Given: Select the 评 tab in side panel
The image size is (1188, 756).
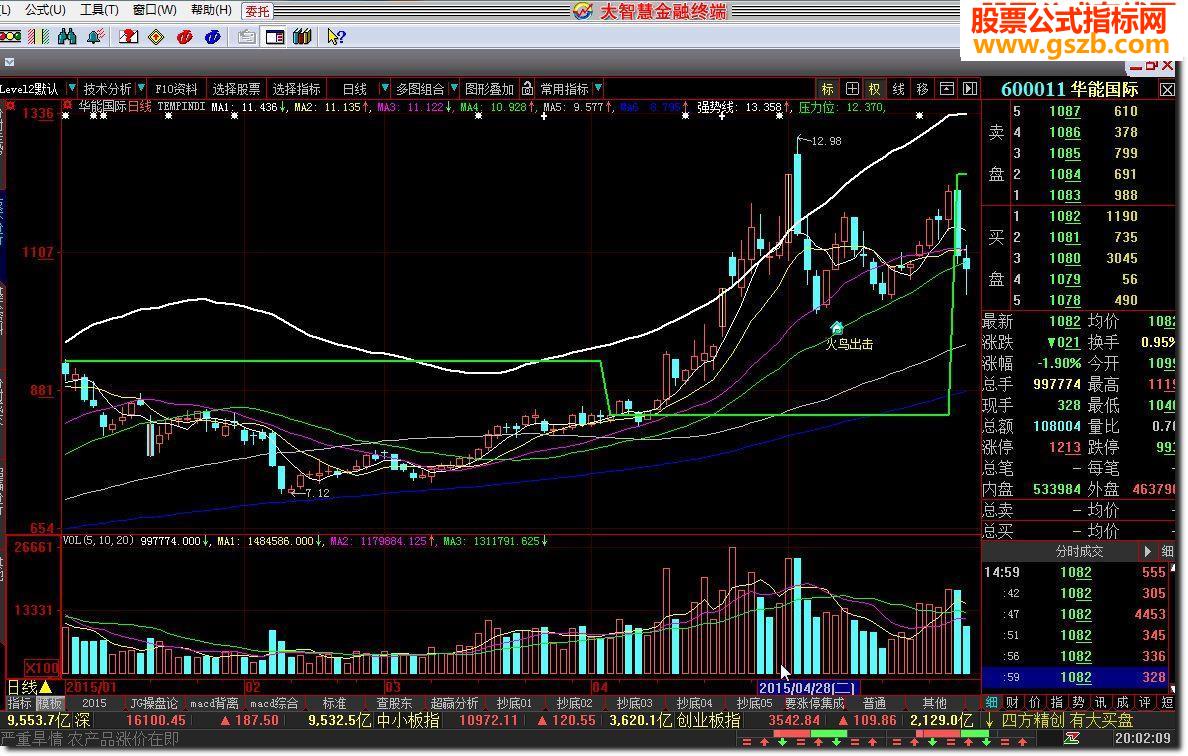Looking at the screenshot, I should pyautogui.click(x=1144, y=703).
